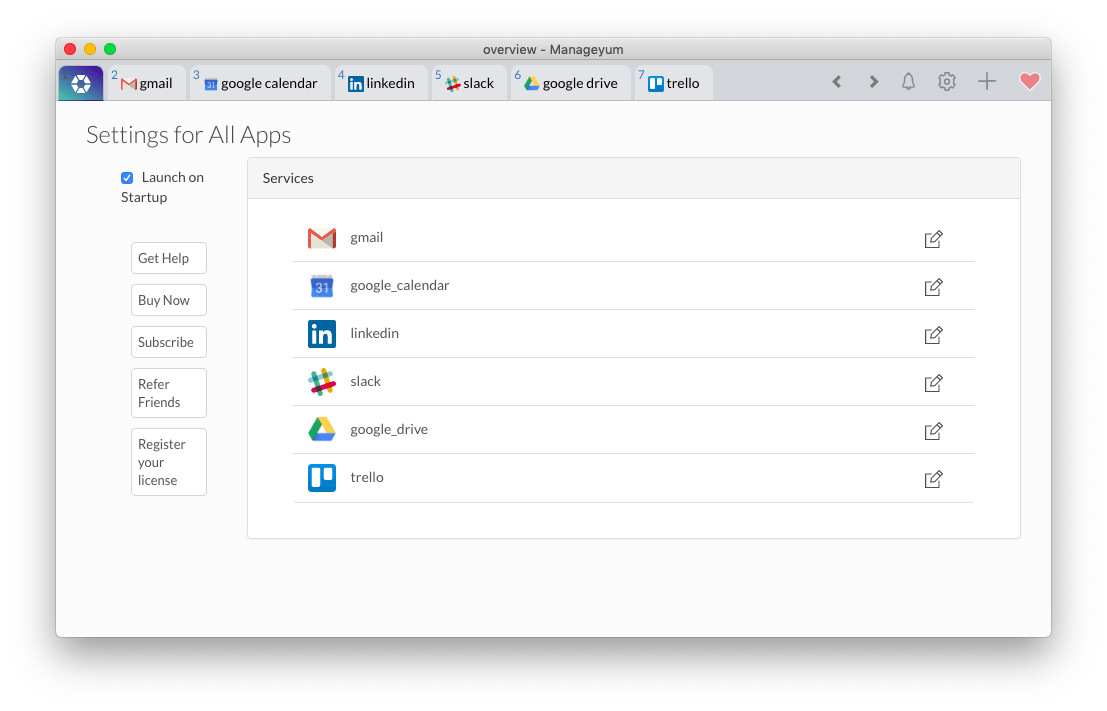The image size is (1107, 711).
Task: Open the Manageyum overview home tab
Action: tap(81, 83)
